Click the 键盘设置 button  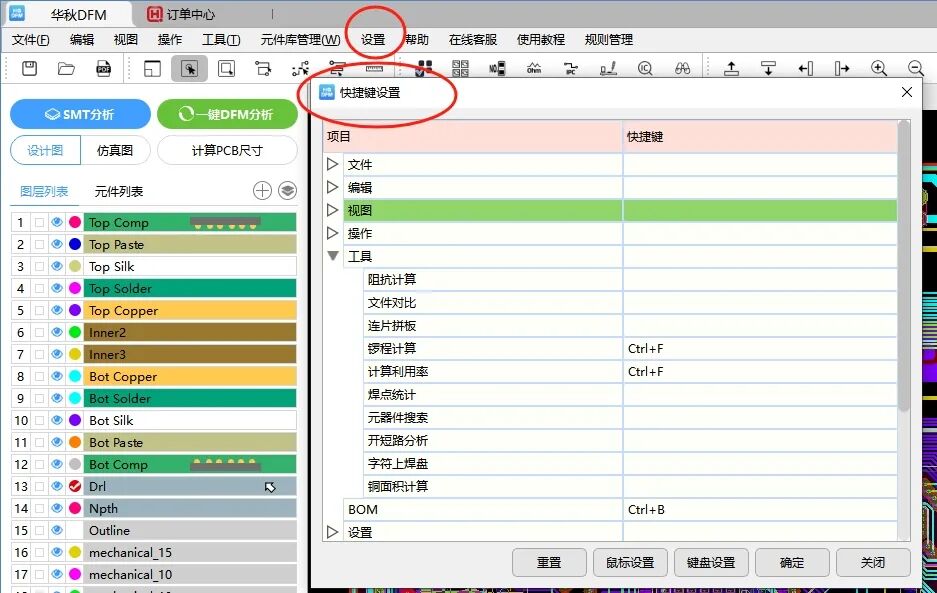point(711,563)
